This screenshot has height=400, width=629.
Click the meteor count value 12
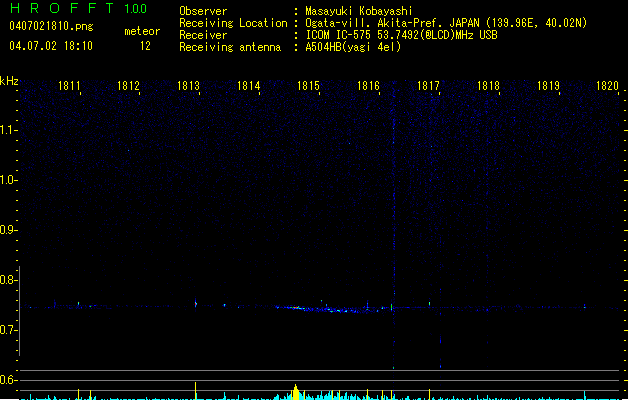tap(145, 46)
